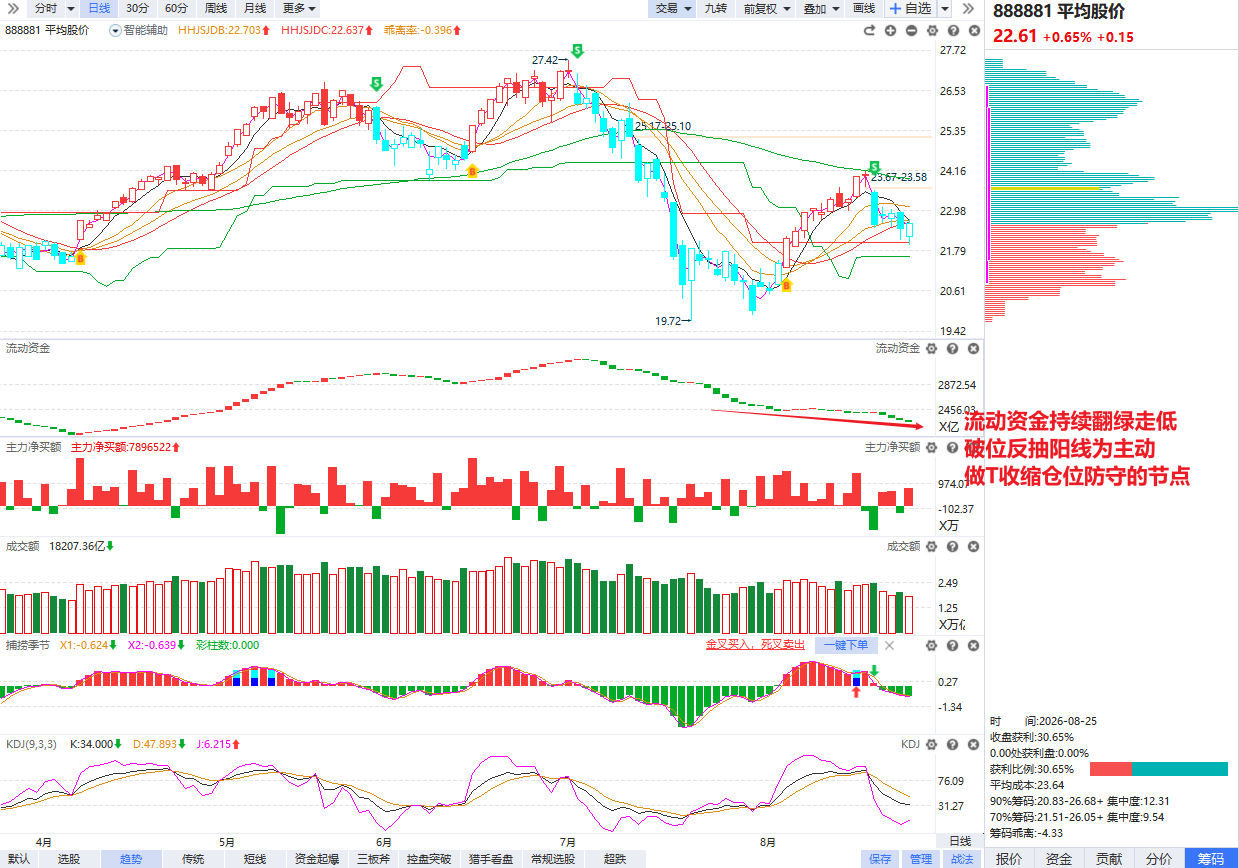Open the 前复权 adjustment dropdown
The image size is (1239, 868).
tap(765, 8)
